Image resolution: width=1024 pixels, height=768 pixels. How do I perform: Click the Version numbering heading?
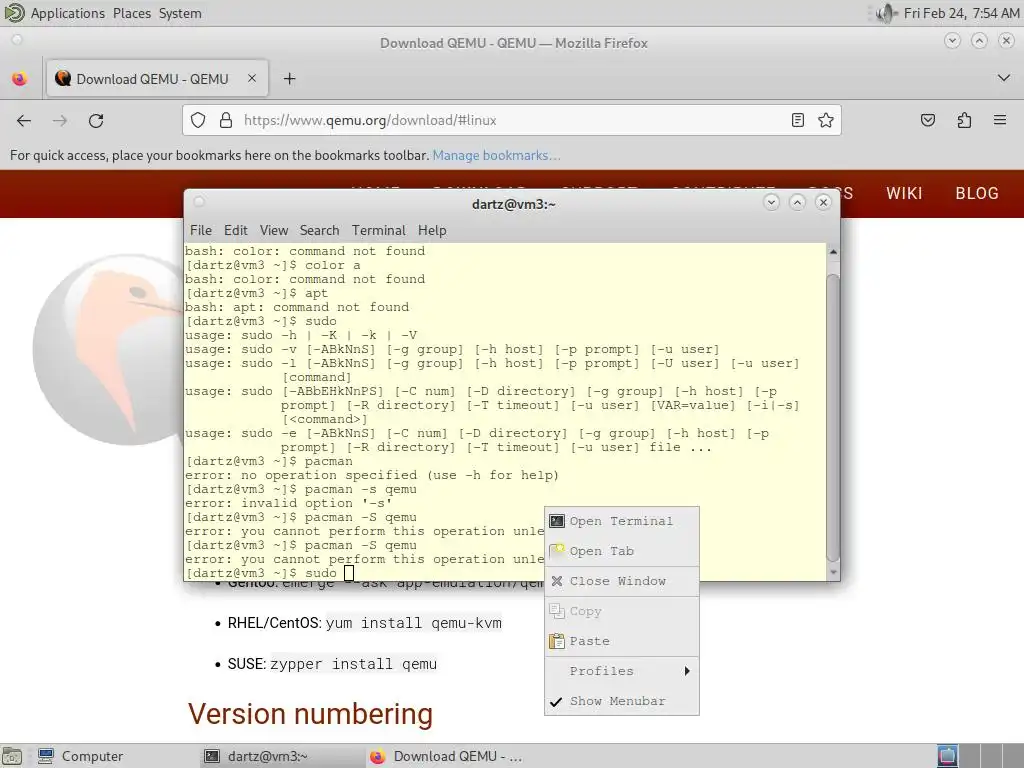[310, 714]
